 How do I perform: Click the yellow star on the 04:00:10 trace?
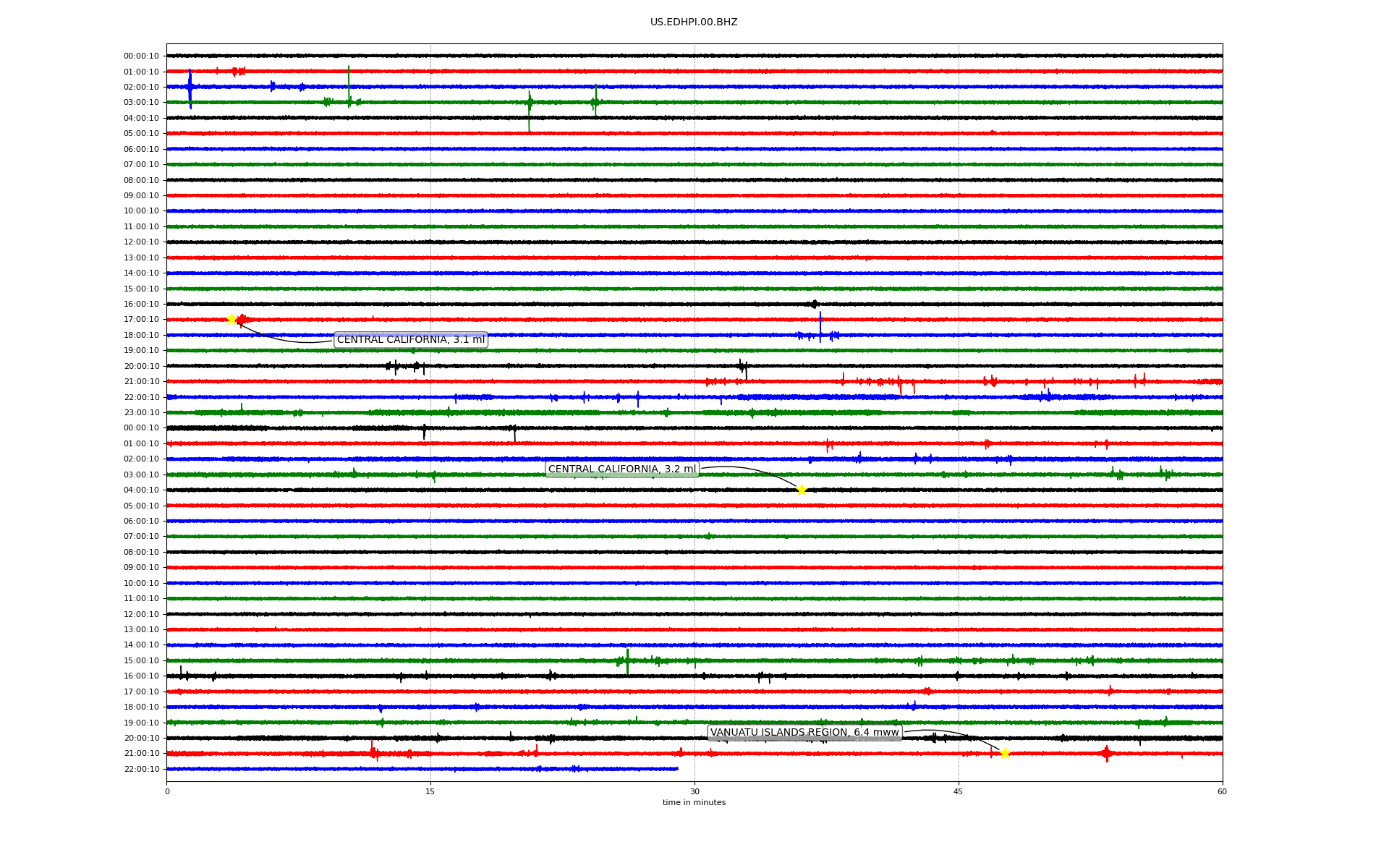tap(802, 490)
